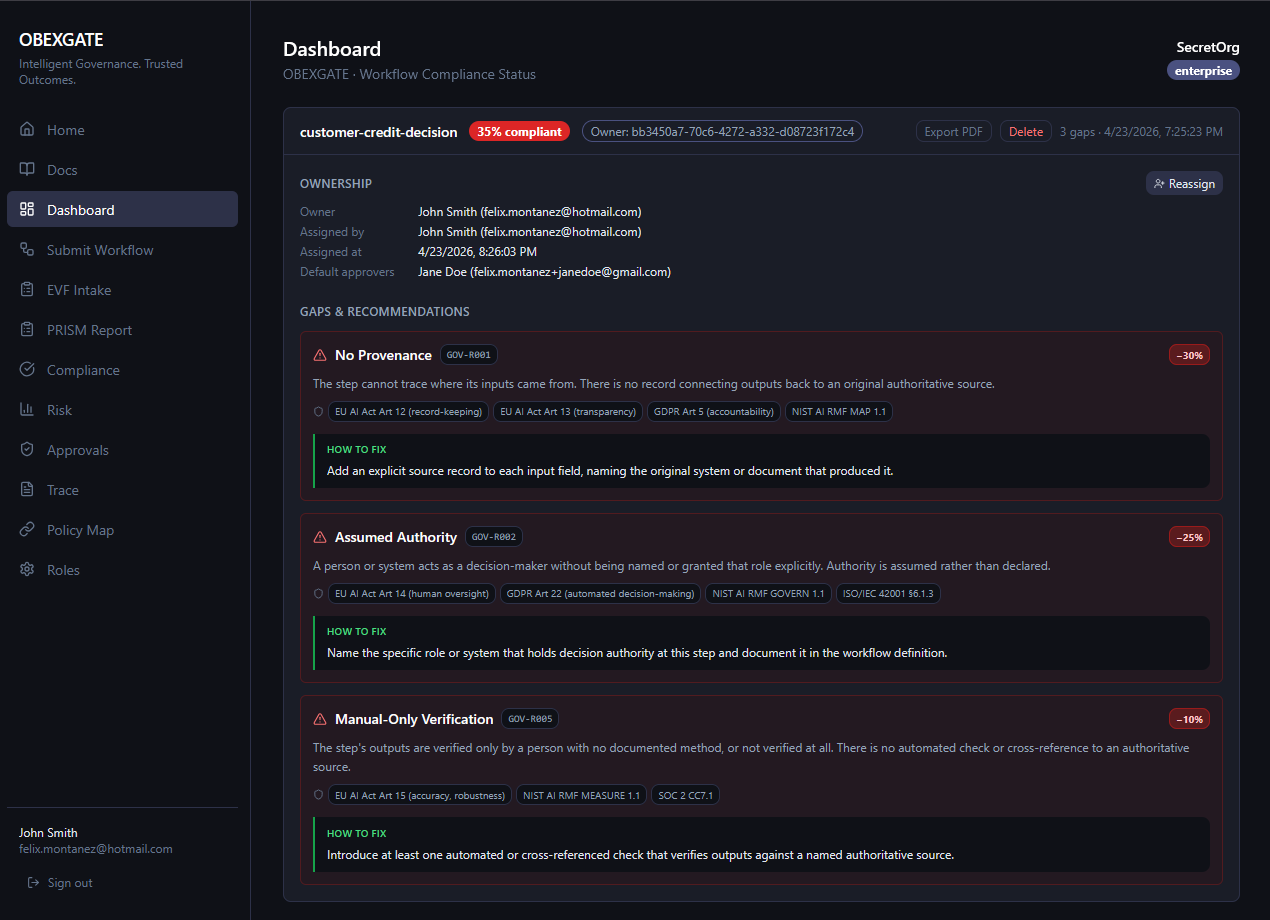
Task: Click EU AI Act Art 14 (human oversight) tag
Action: [x=412, y=593]
